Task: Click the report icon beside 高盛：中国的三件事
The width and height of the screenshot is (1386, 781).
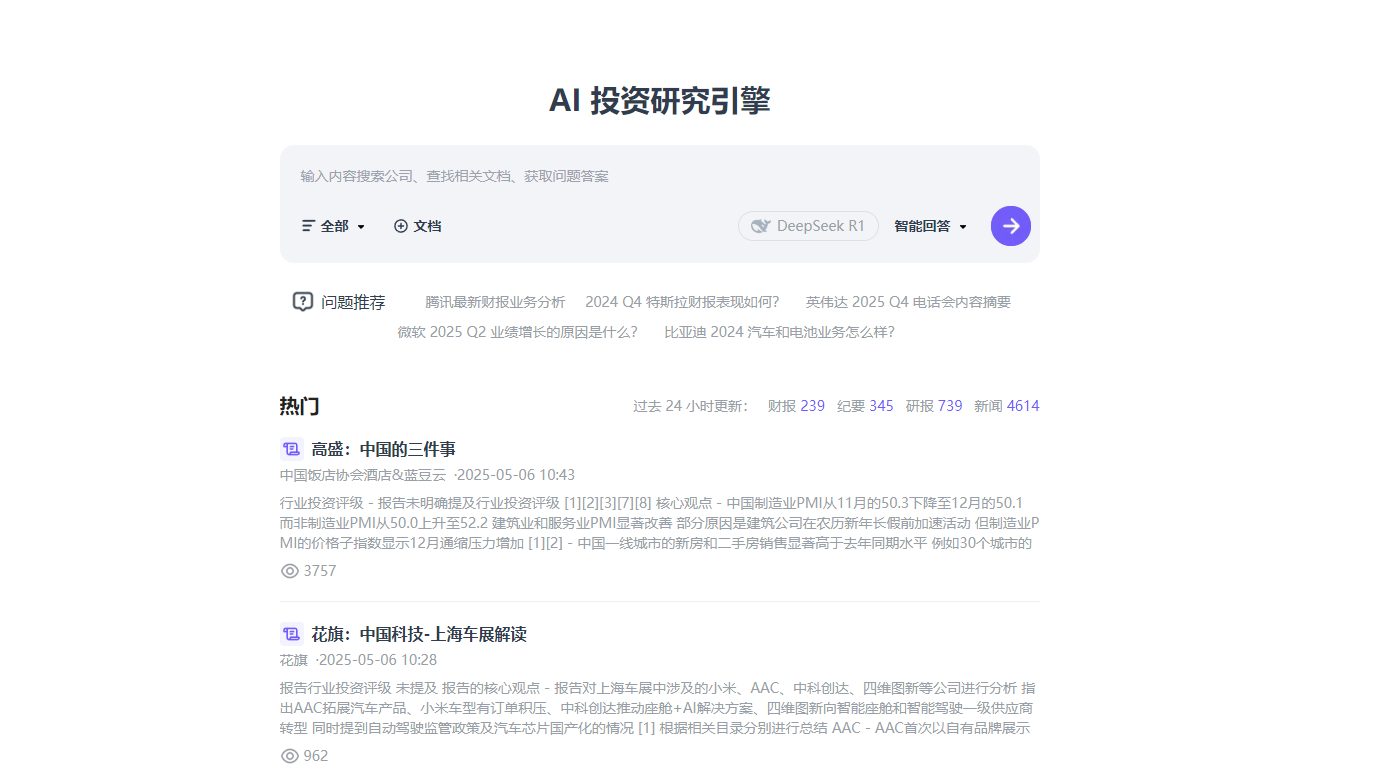Action: [291, 449]
